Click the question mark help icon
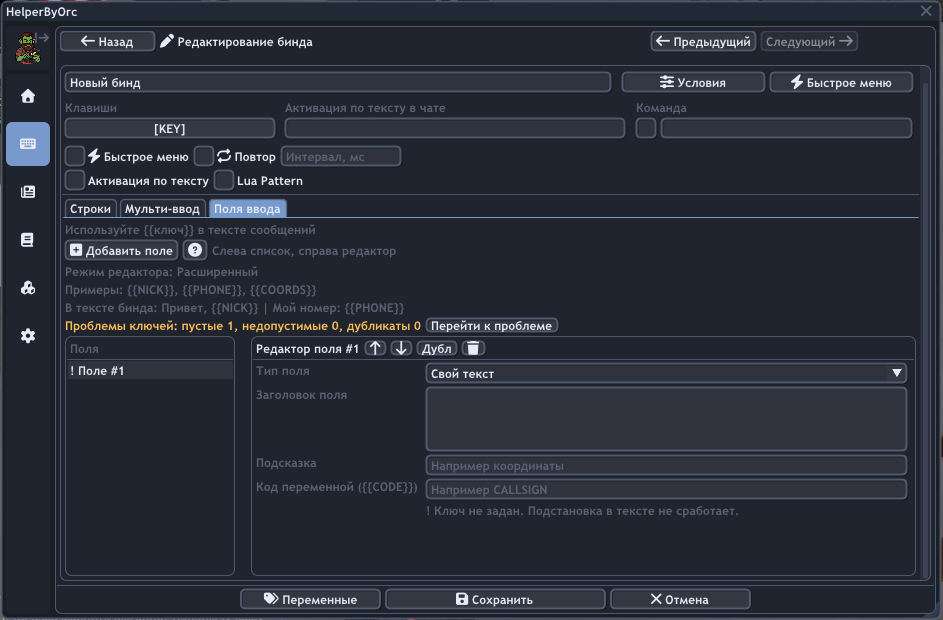This screenshot has height=620, width=943. [194, 250]
